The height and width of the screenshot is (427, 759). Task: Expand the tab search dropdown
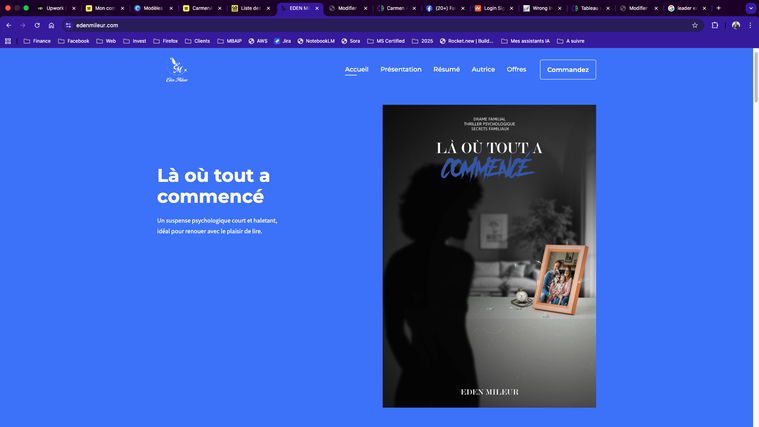coord(750,8)
